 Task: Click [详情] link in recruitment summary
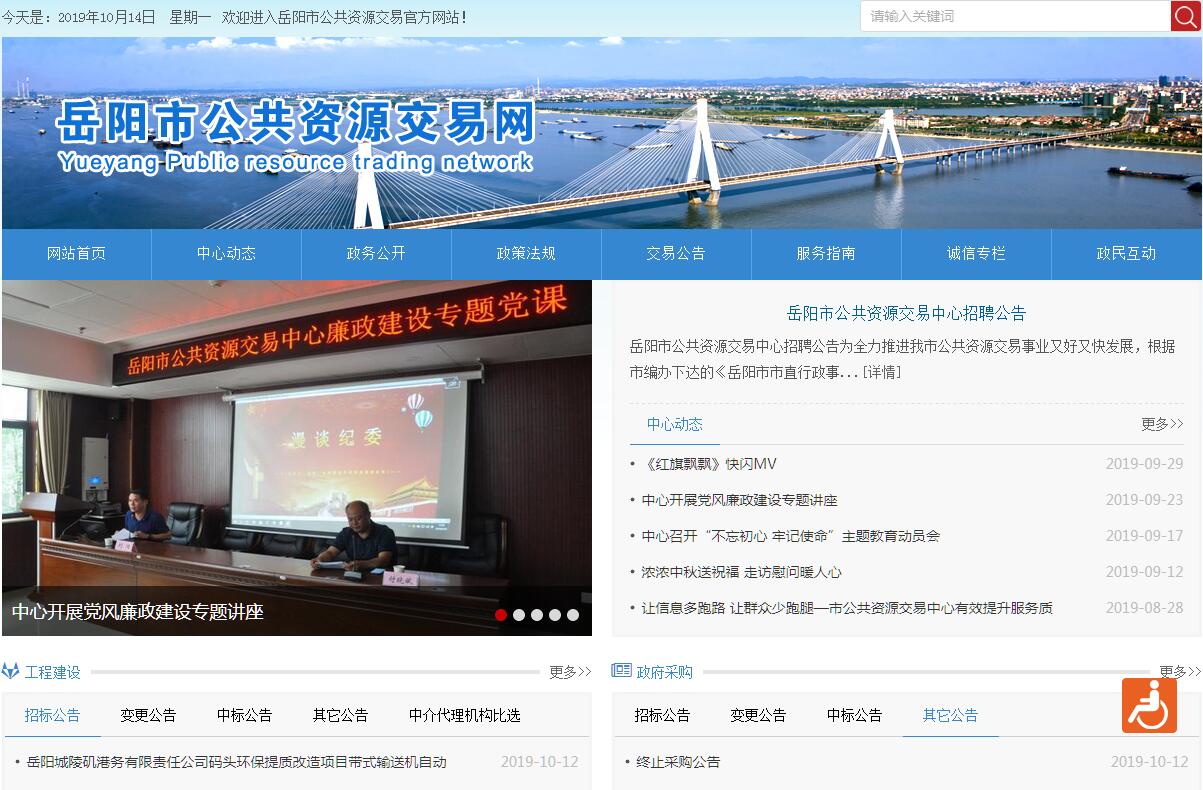coord(881,372)
